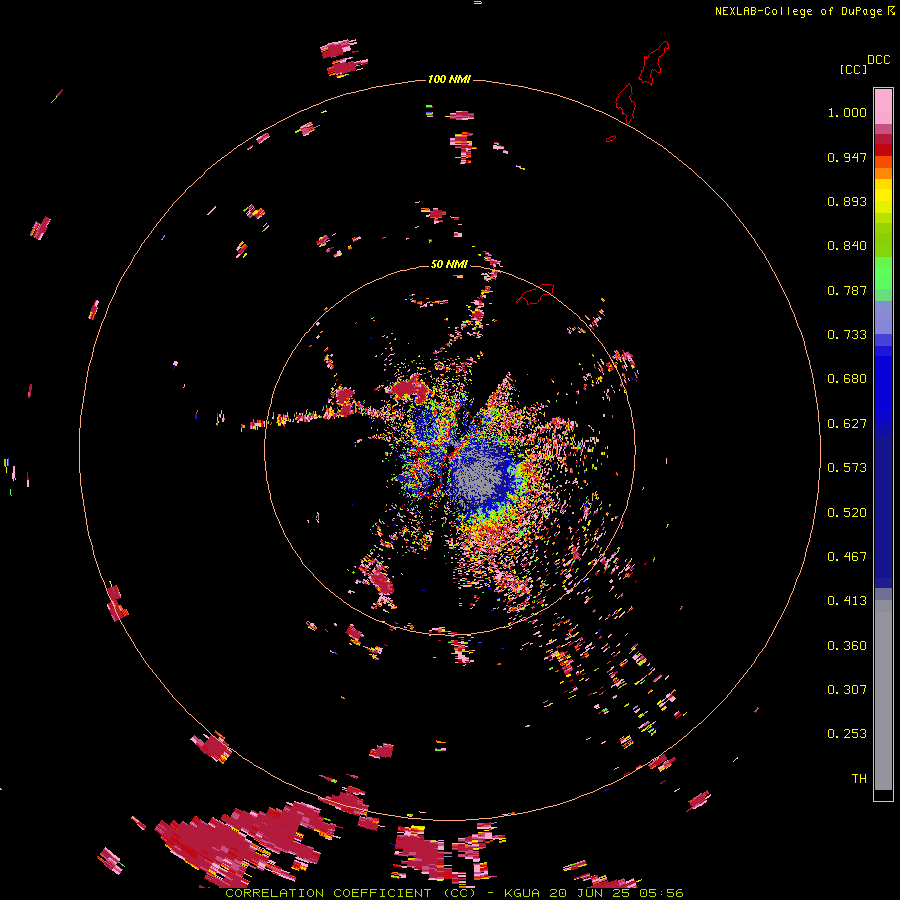Click the 1.000 value on color scale
The image size is (900, 900).
[x=847, y=112]
